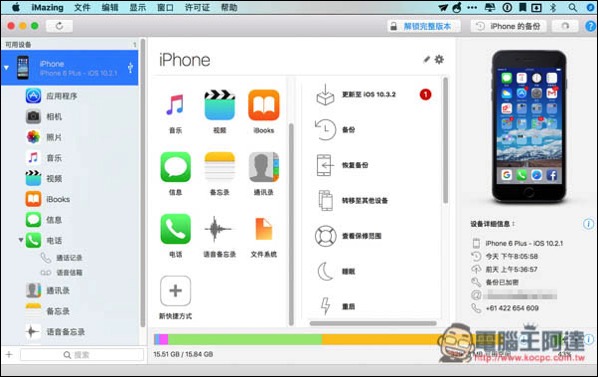Image resolution: width=598 pixels, height=377 pixels.
Task: Open the 文件系统 file system shortcut
Action: pos(264,229)
